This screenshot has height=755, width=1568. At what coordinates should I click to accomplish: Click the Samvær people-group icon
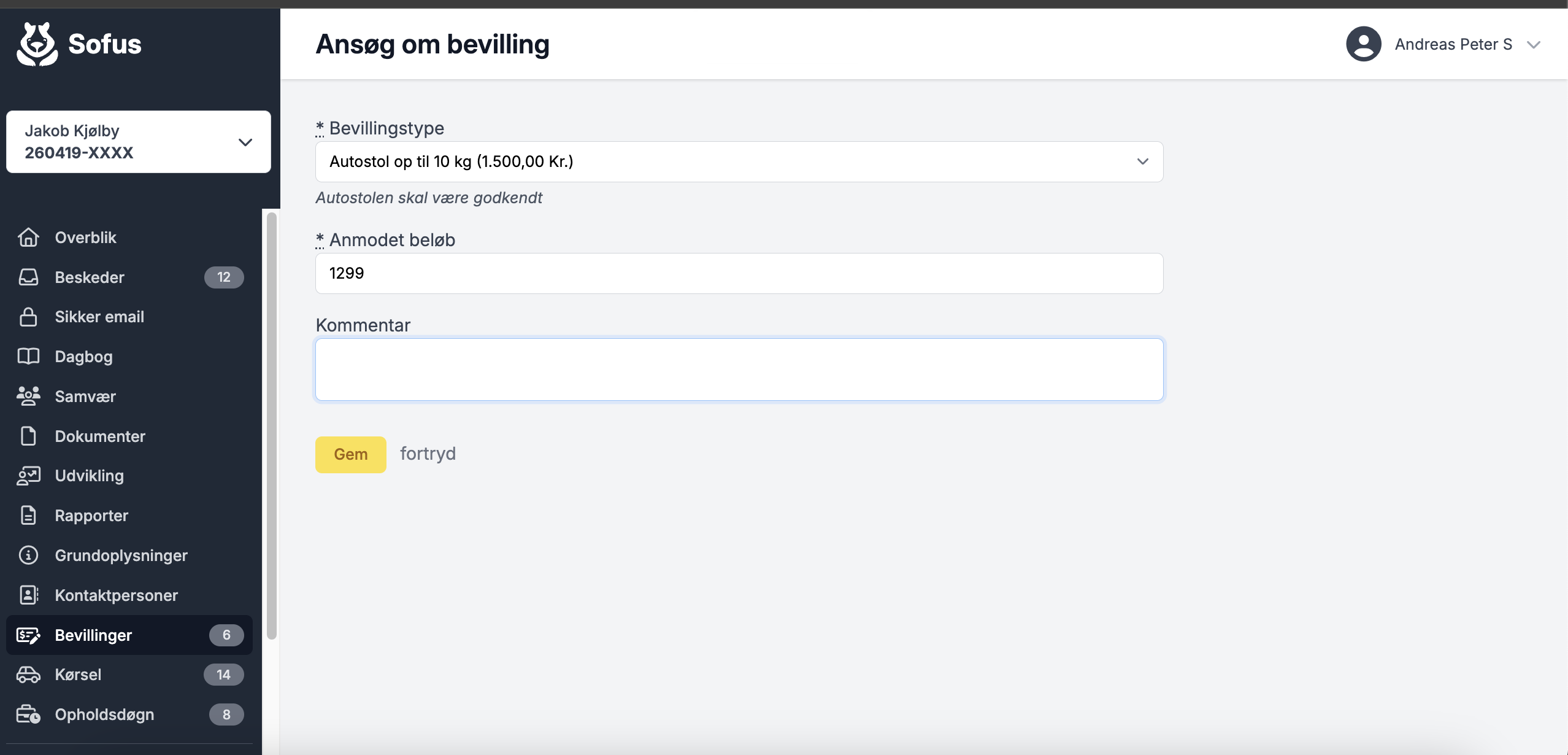coord(28,397)
